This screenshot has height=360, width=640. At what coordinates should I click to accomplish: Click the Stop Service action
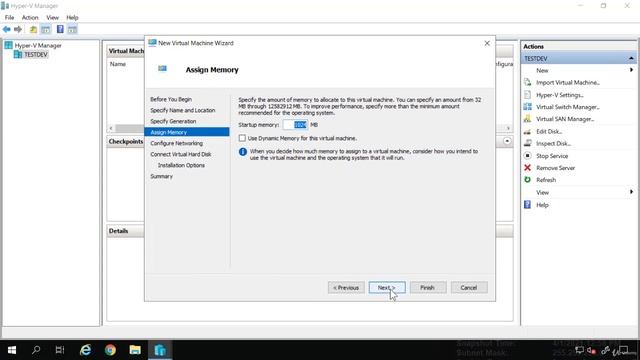552,156
